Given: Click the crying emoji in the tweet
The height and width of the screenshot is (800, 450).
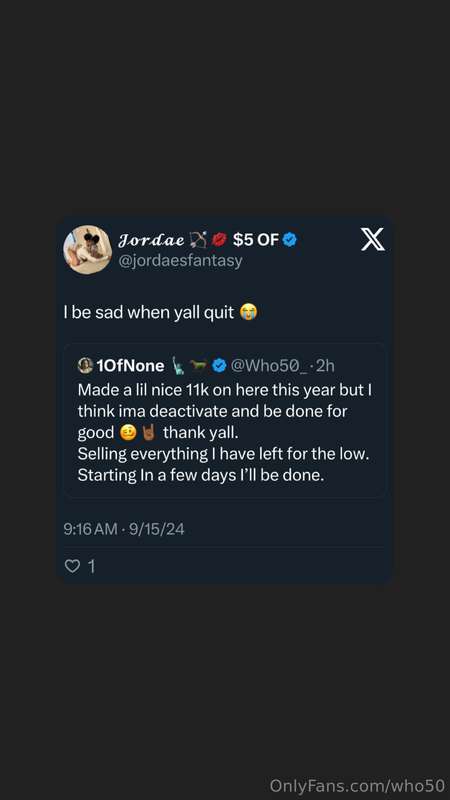Looking at the screenshot, I should point(248,312).
